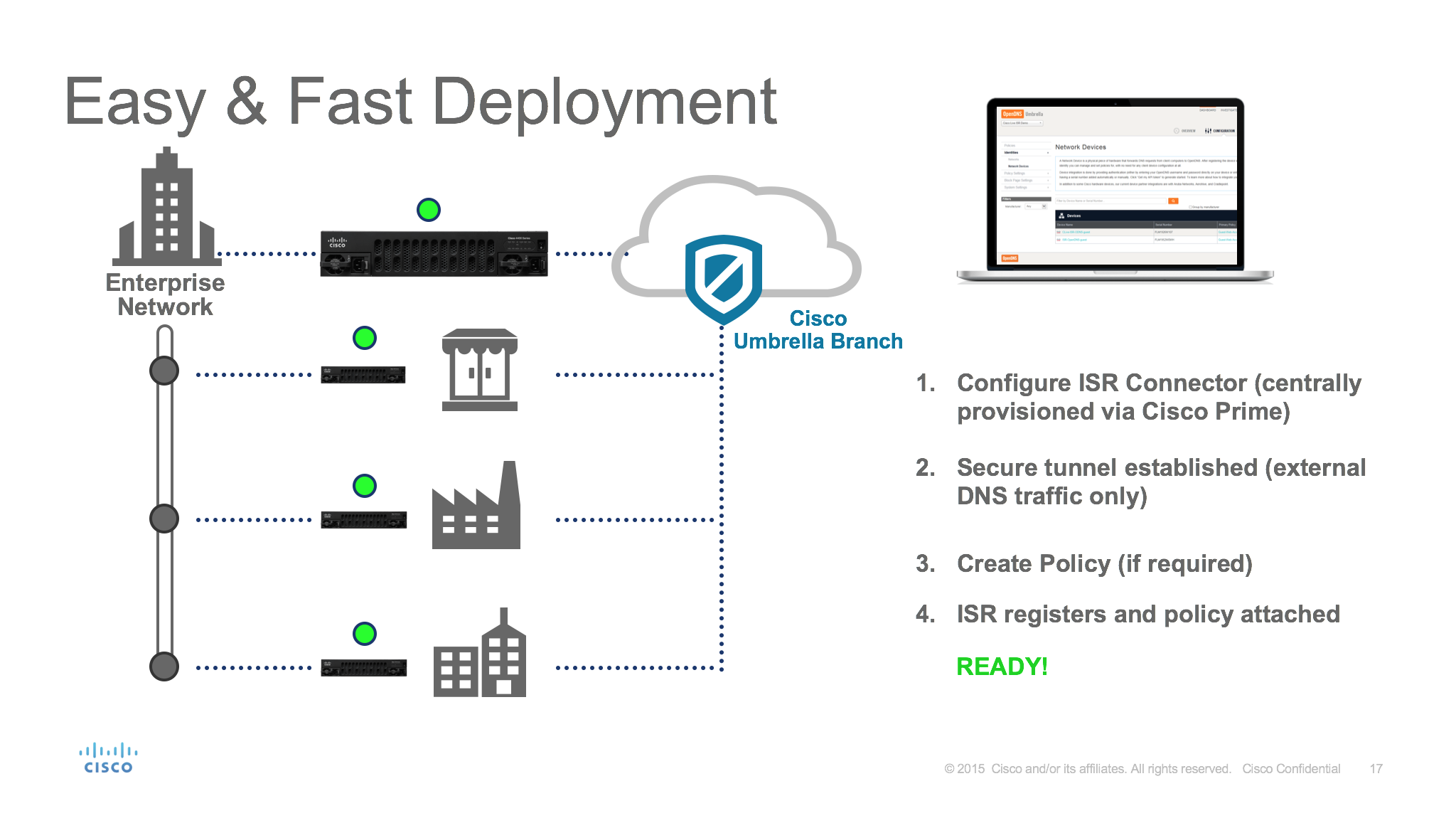Click the orange search button
This screenshot has height=818, width=1456.
[1173, 201]
